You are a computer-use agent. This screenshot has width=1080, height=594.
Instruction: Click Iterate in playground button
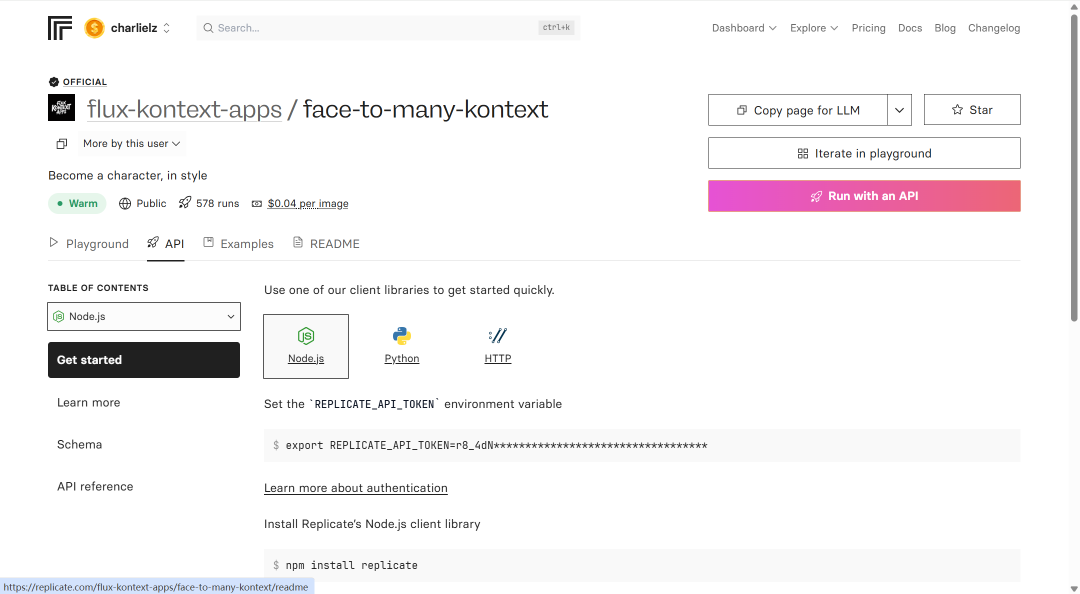tap(864, 153)
